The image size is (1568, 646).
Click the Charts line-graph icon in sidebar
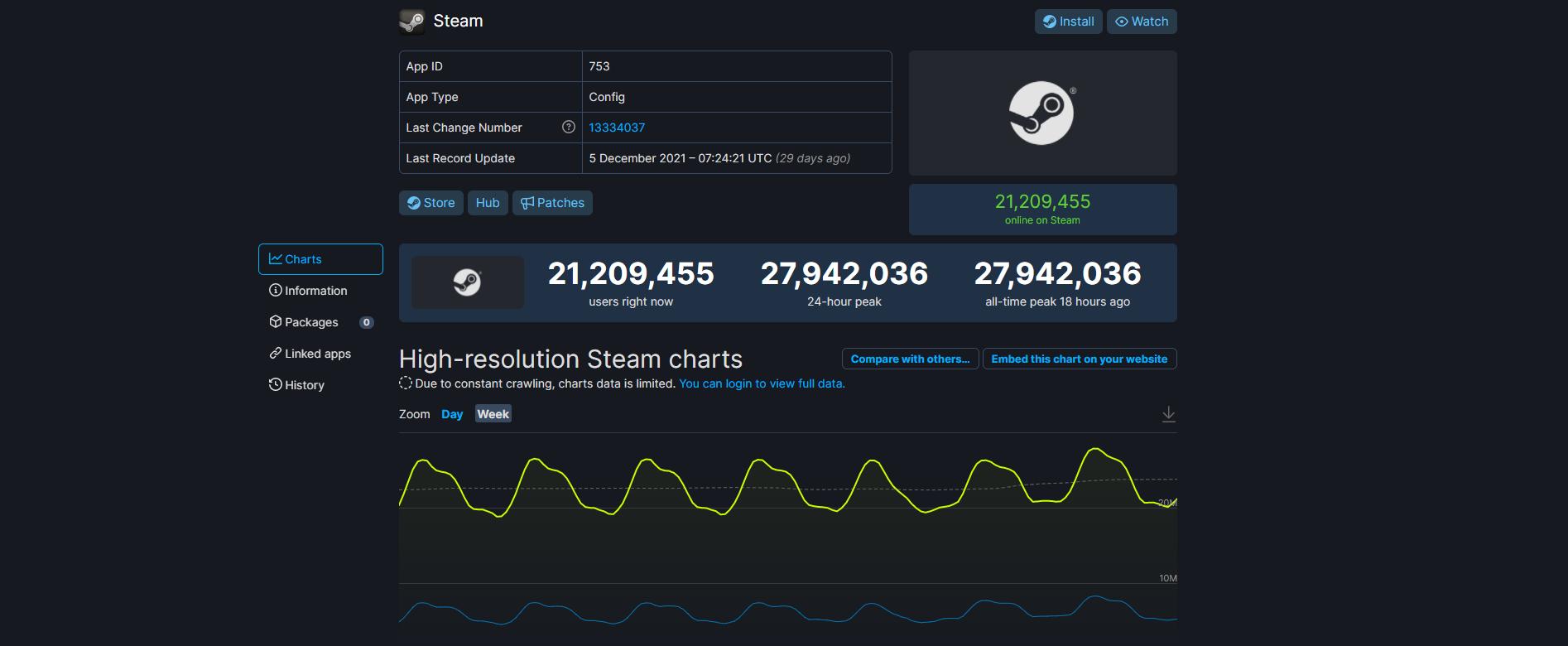tap(276, 259)
